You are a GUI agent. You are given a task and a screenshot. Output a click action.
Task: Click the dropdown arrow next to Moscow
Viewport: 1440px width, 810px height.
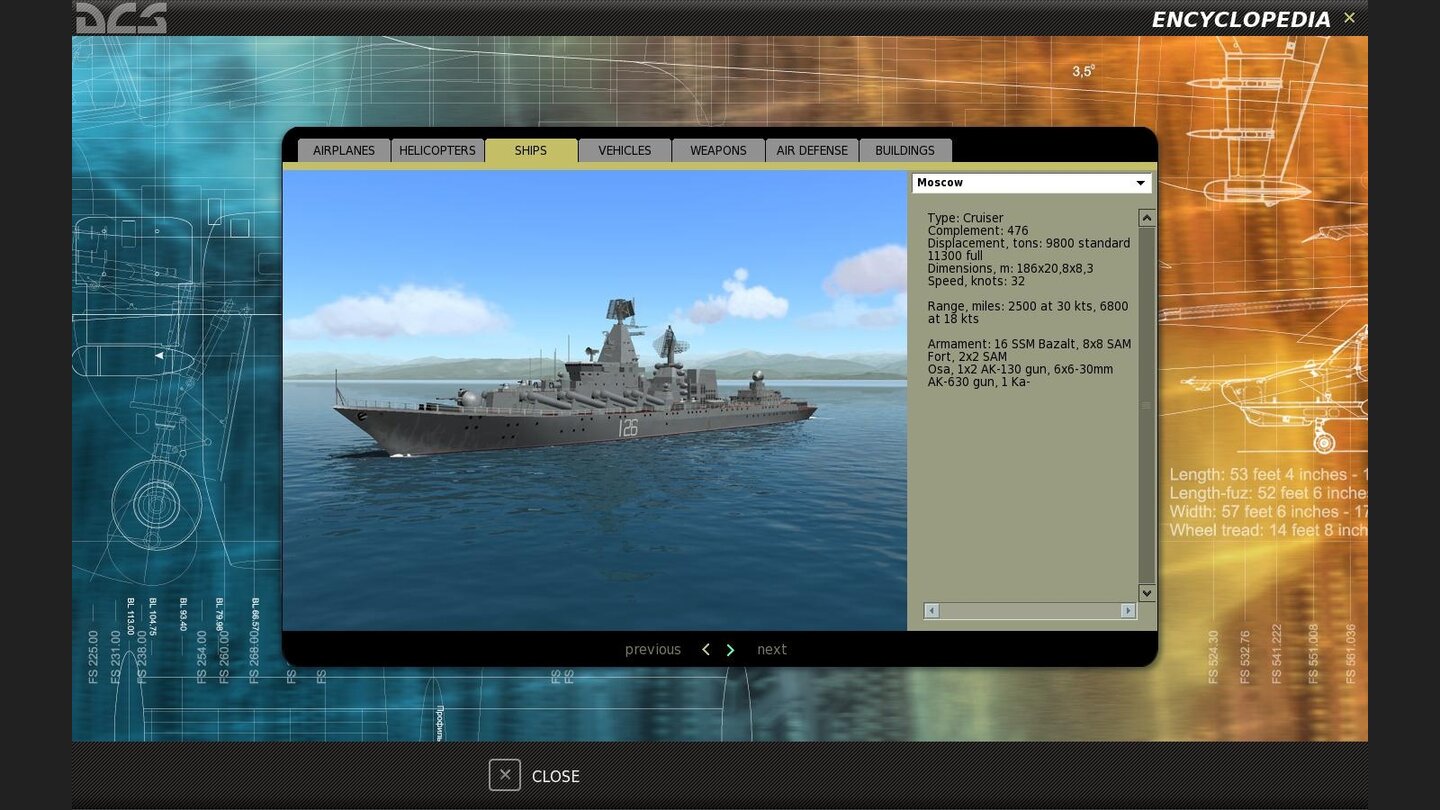(1140, 183)
